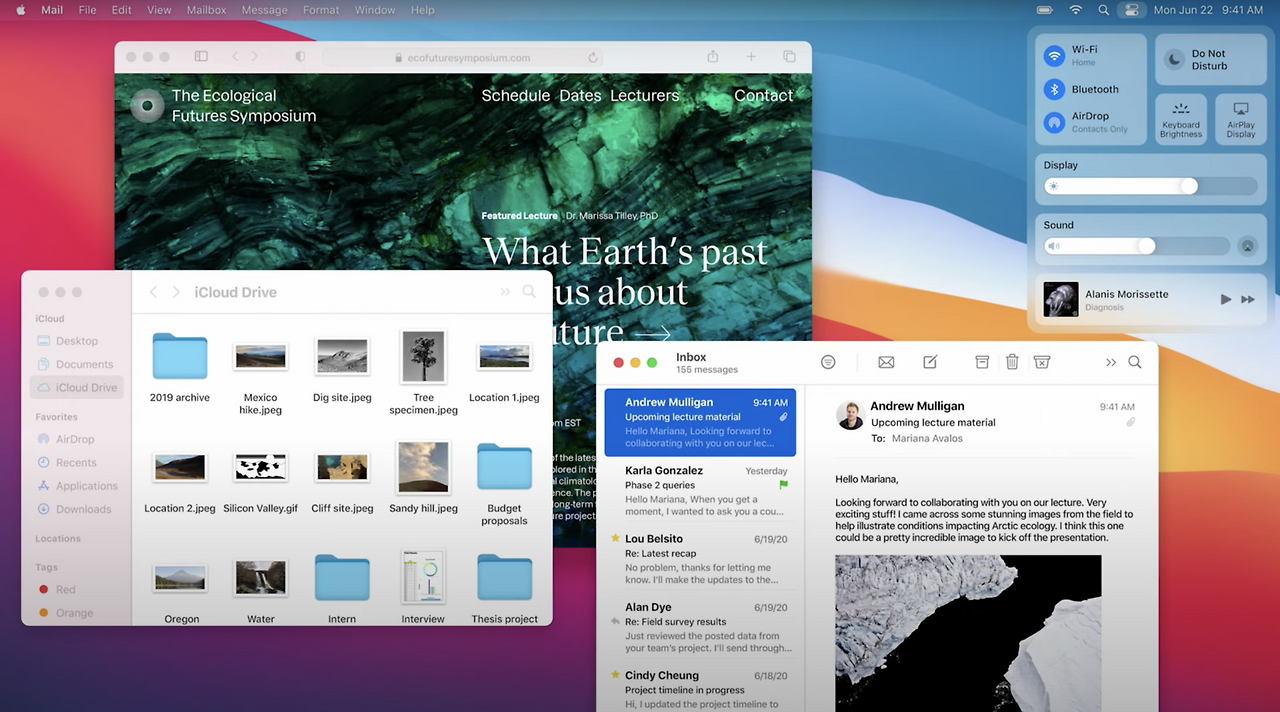The image size is (1280, 712).
Task: Adjust the Sound volume slider
Action: click(x=1136, y=246)
